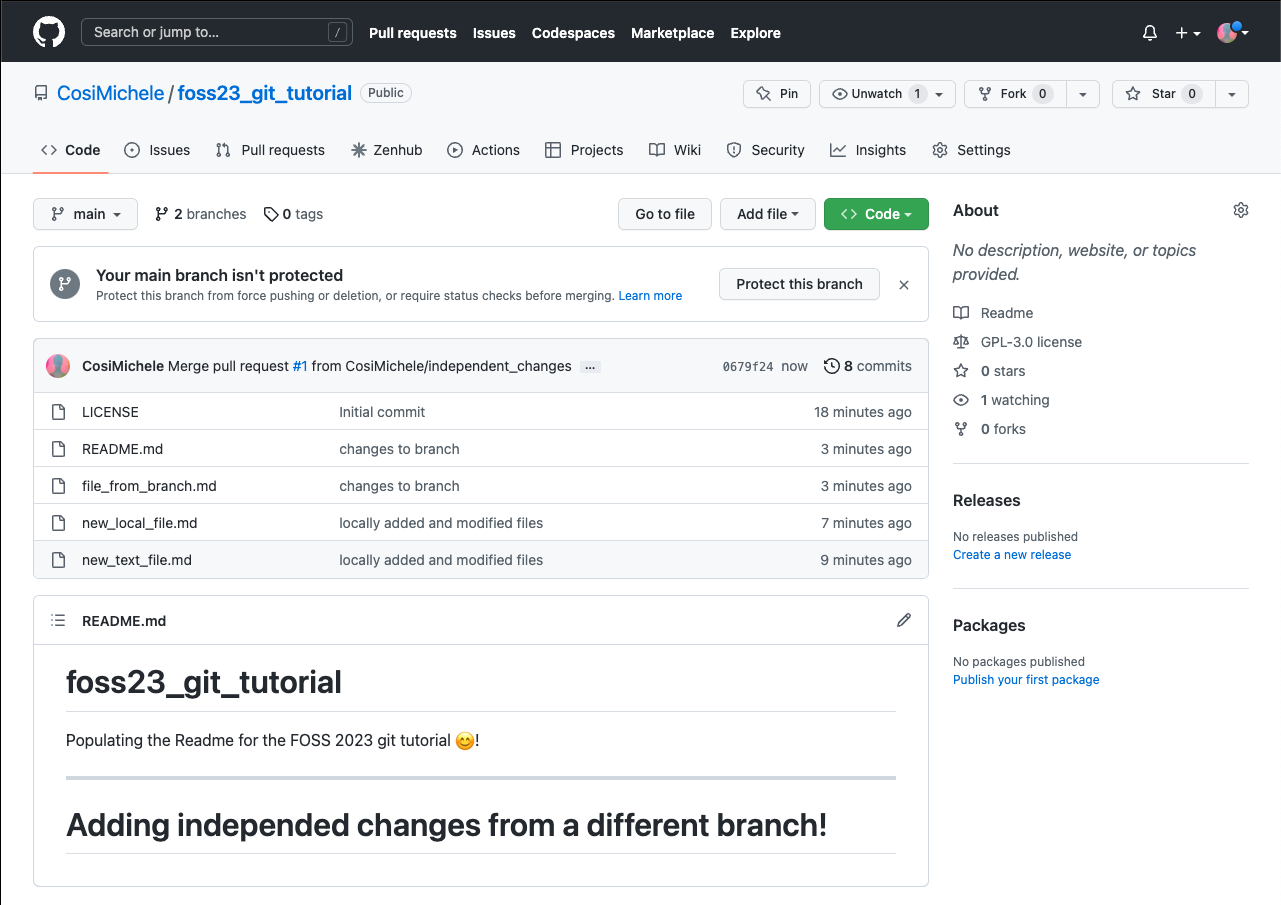
Task: Open commit hash 0679f24
Action: [748, 367]
